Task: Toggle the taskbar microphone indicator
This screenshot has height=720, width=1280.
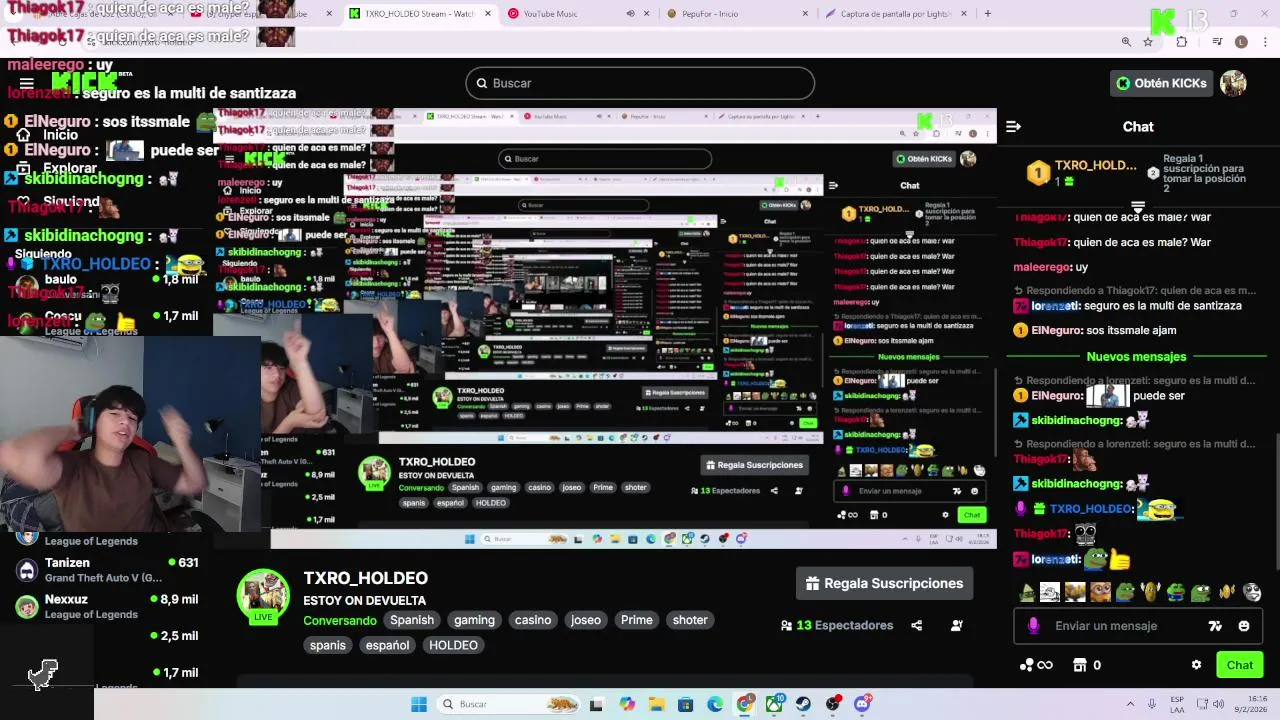Action: (x=1152, y=704)
